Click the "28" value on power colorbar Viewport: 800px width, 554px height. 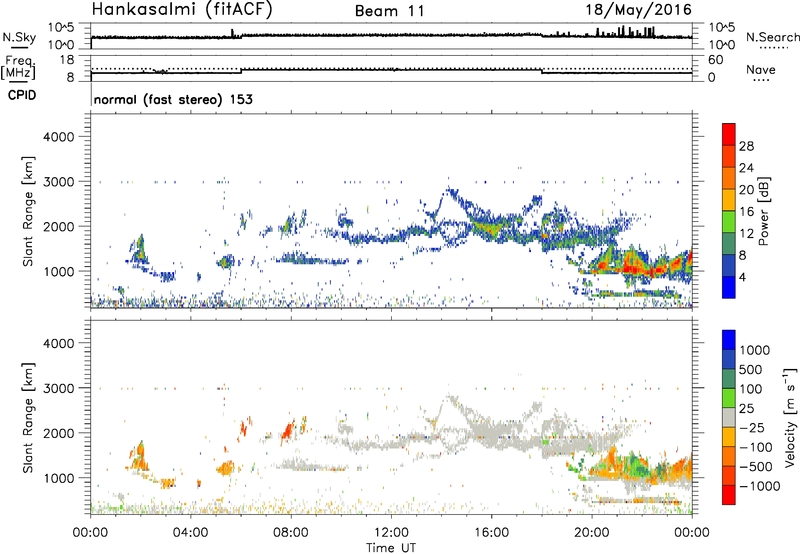click(x=746, y=146)
